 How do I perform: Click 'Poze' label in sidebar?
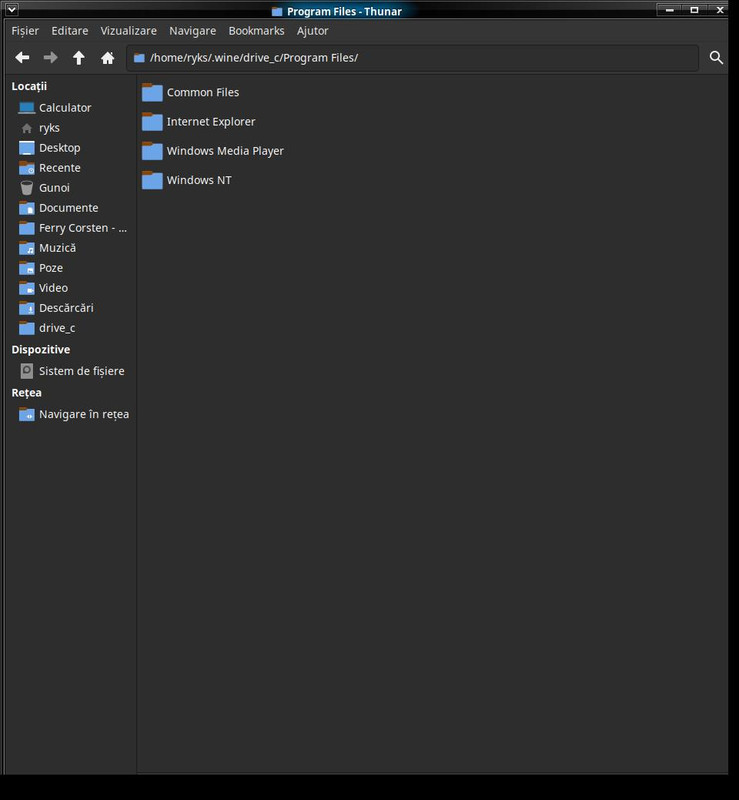[x=51, y=268]
